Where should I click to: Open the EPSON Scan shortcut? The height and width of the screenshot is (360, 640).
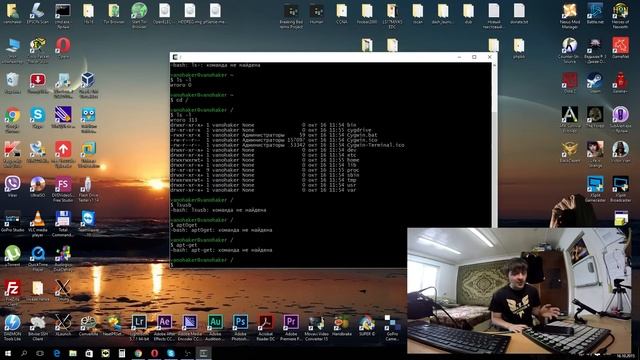tap(38, 13)
